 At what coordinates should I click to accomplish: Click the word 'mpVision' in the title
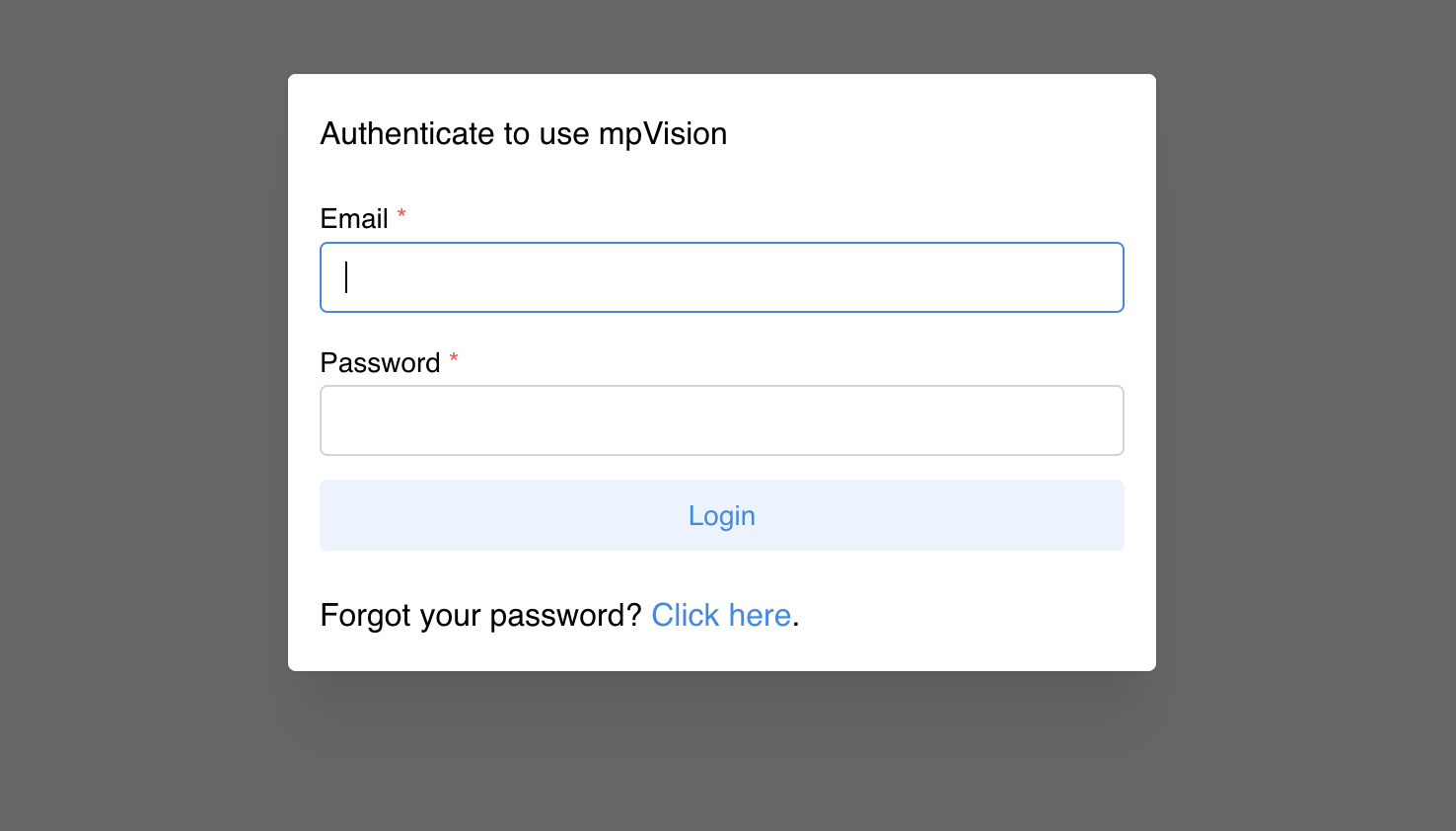tap(663, 135)
